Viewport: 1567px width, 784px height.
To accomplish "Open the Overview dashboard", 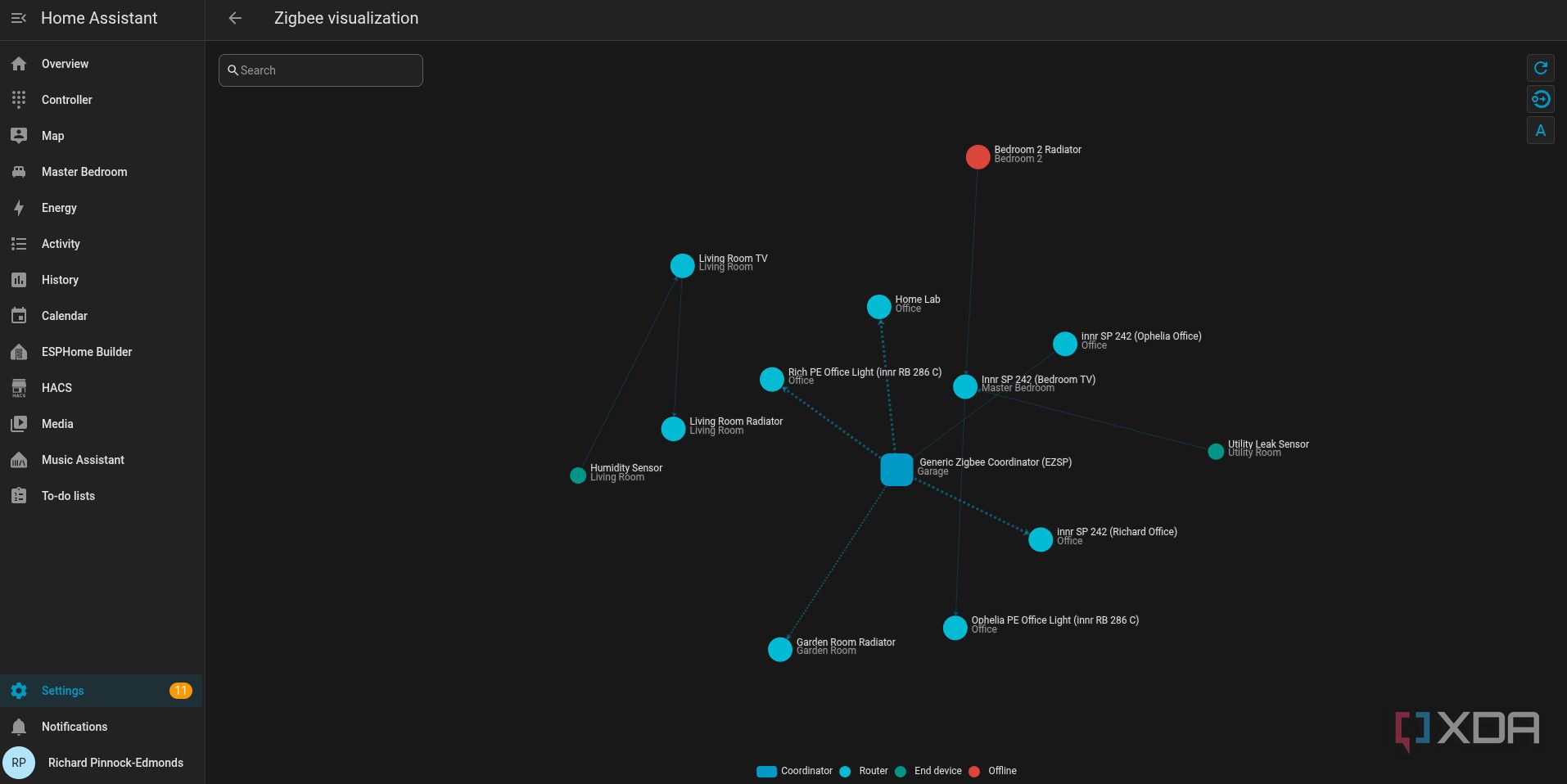I will click(x=102, y=64).
